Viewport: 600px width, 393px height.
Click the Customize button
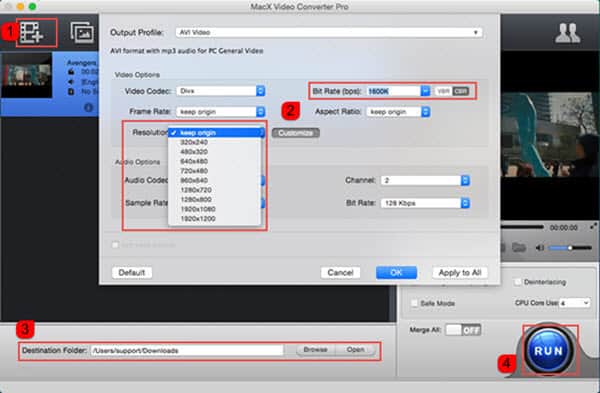click(x=296, y=133)
